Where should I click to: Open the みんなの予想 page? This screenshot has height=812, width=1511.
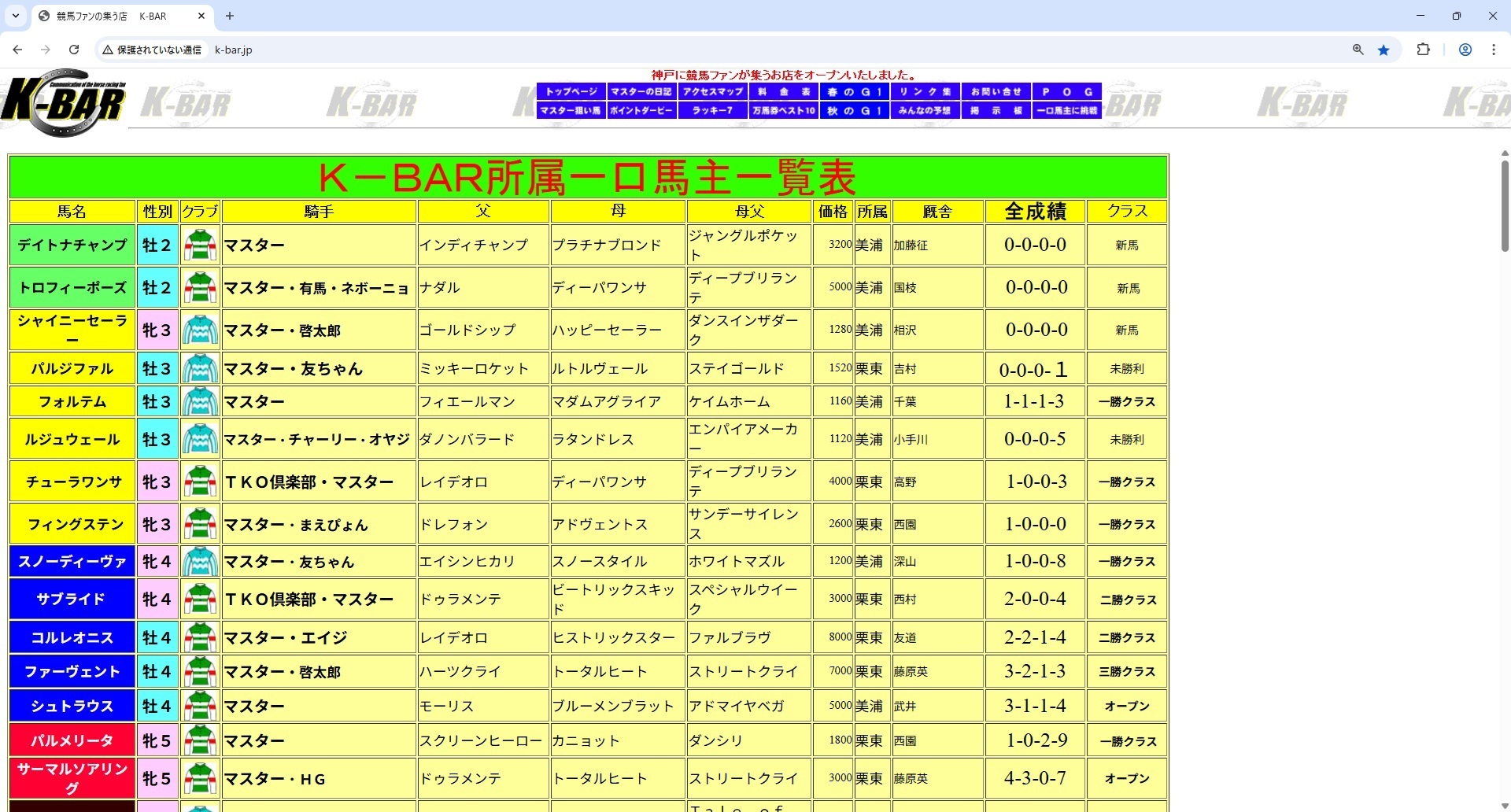(x=925, y=111)
